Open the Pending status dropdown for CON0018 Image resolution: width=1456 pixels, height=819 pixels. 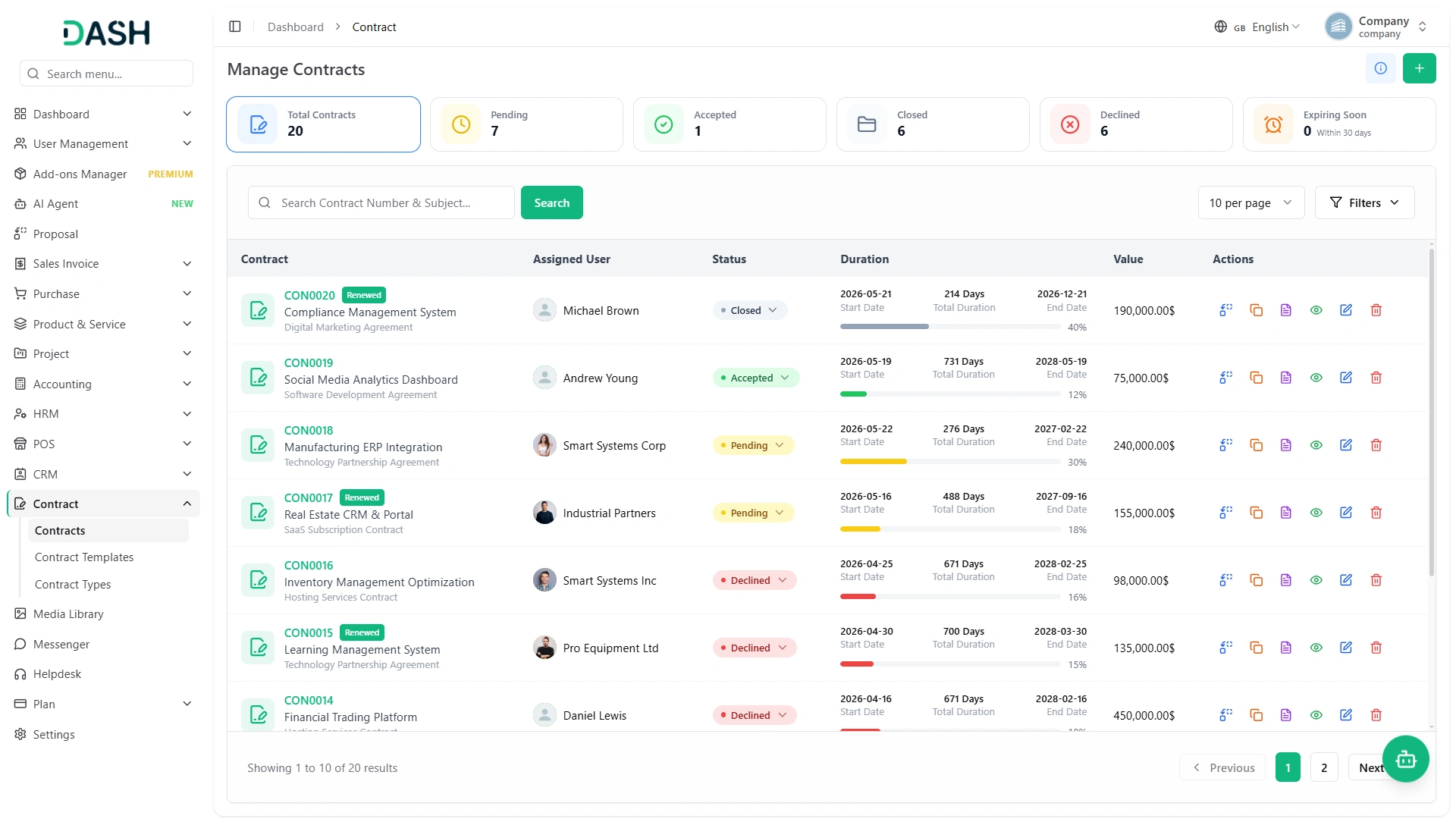click(x=753, y=445)
